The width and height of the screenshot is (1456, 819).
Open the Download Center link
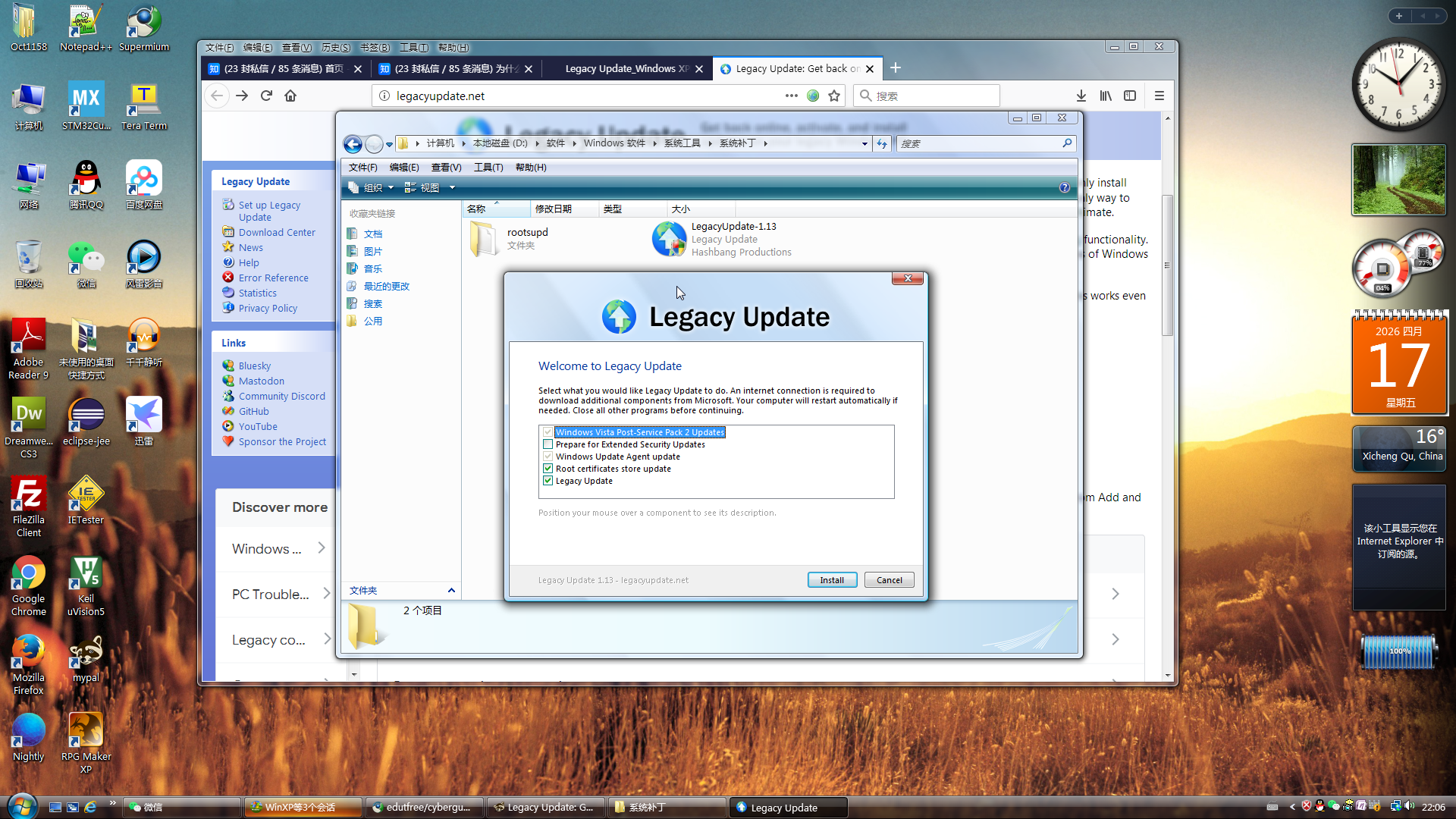[x=277, y=232]
